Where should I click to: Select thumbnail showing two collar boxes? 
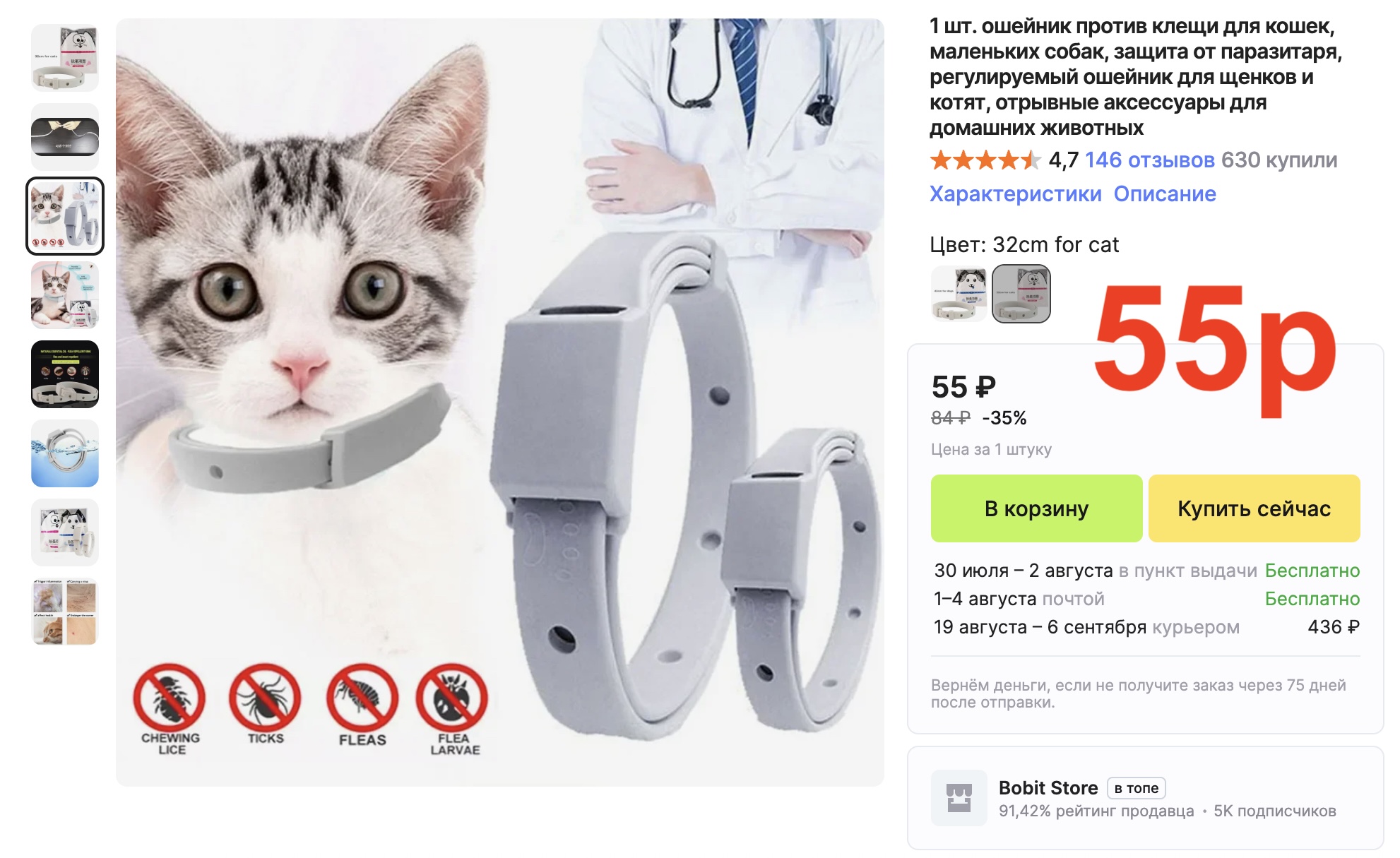pyautogui.click(x=65, y=532)
